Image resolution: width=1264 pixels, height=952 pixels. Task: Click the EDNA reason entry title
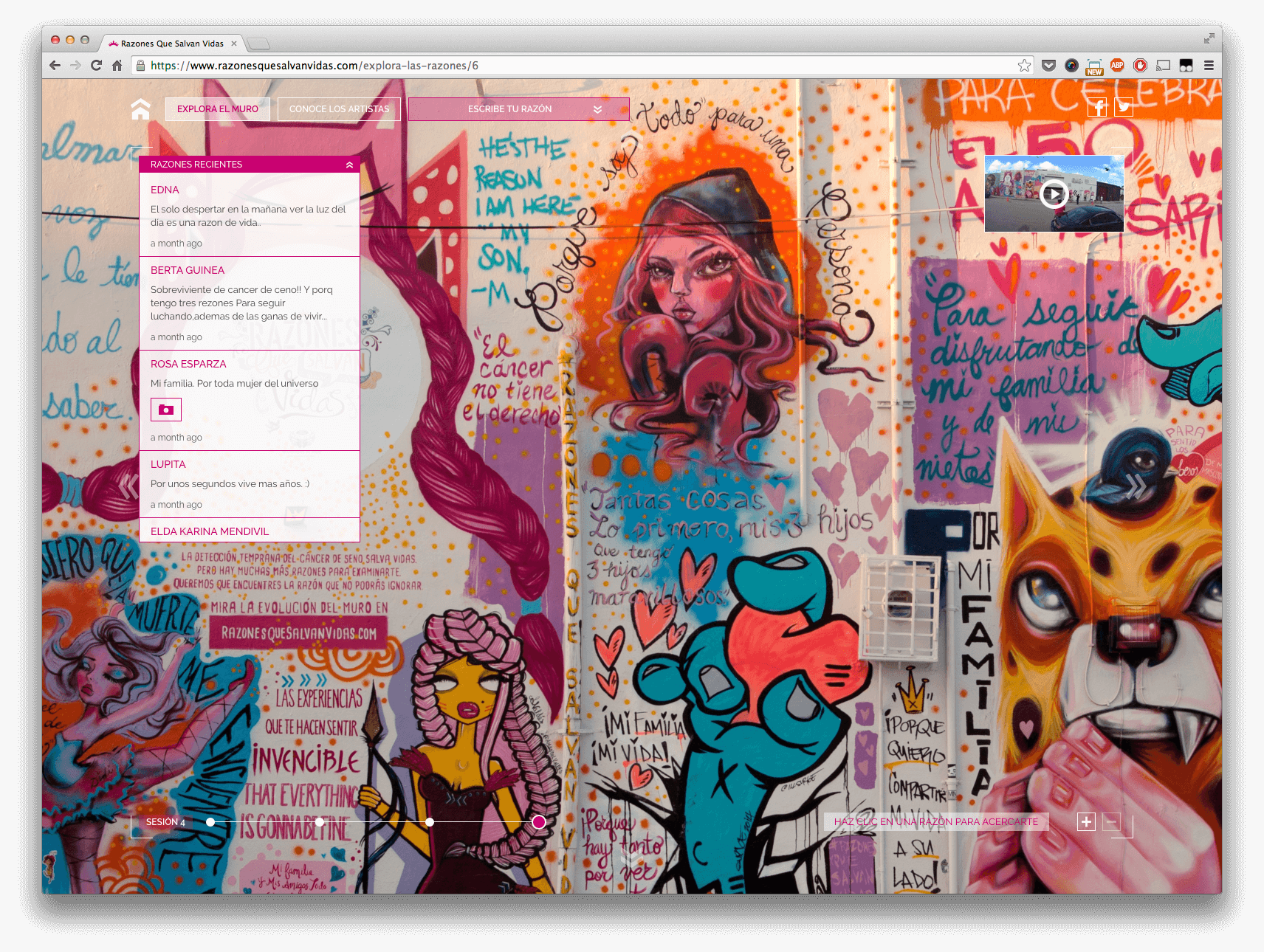point(165,190)
